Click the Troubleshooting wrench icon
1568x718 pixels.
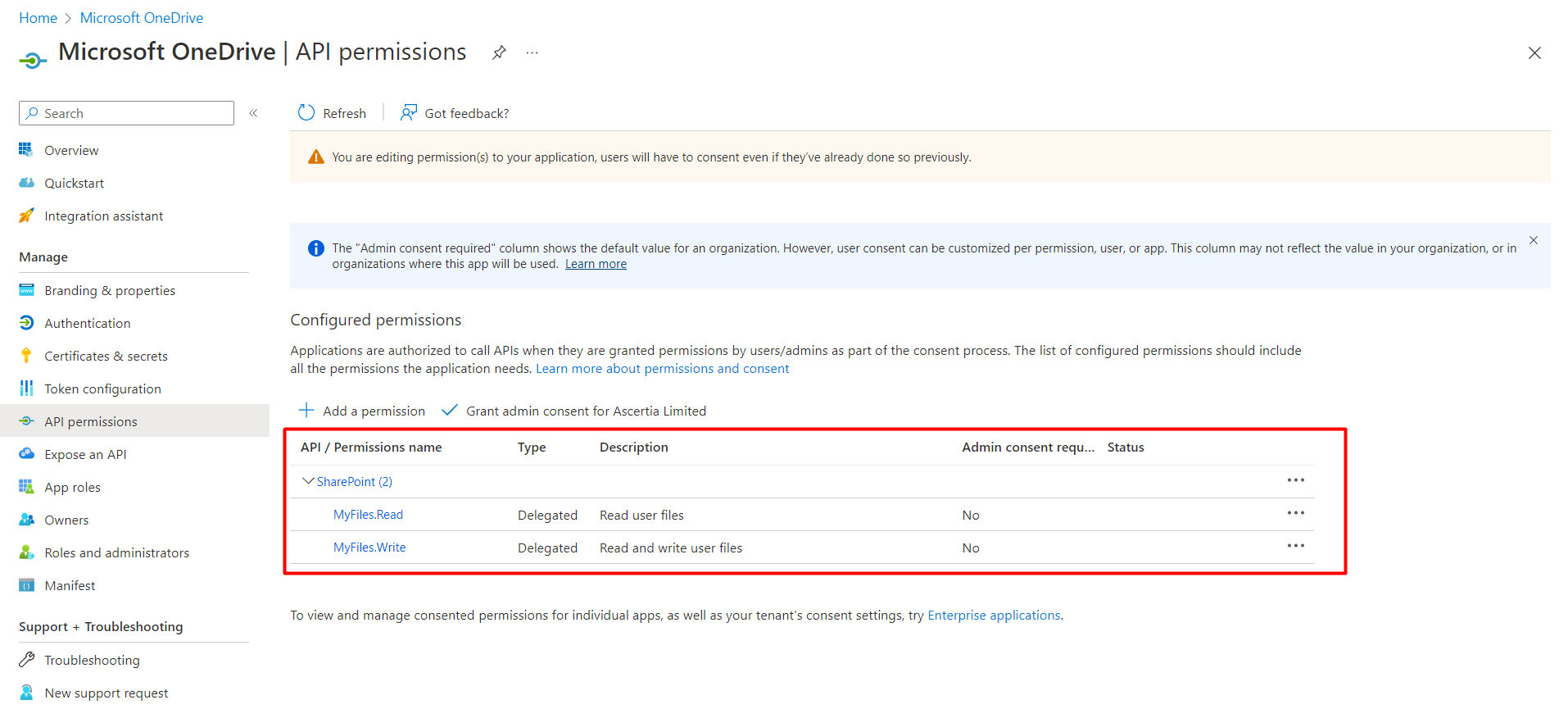26,660
